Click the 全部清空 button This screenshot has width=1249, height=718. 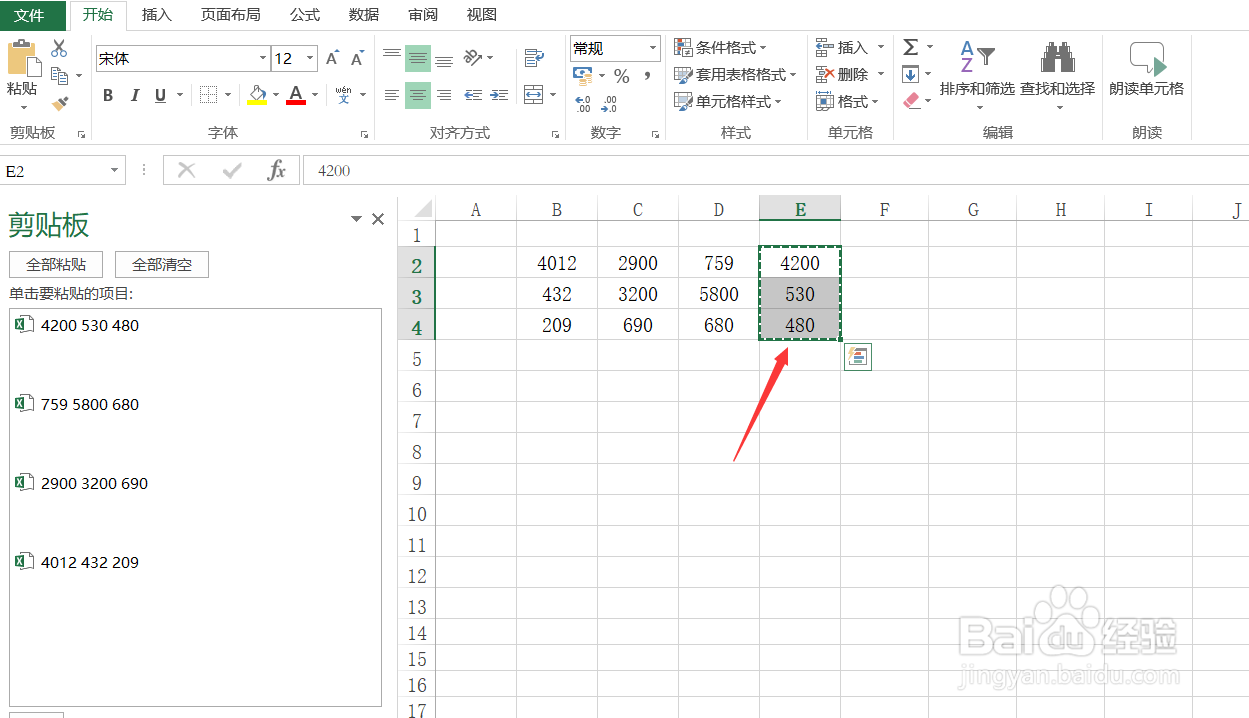pyautogui.click(x=161, y=264)
